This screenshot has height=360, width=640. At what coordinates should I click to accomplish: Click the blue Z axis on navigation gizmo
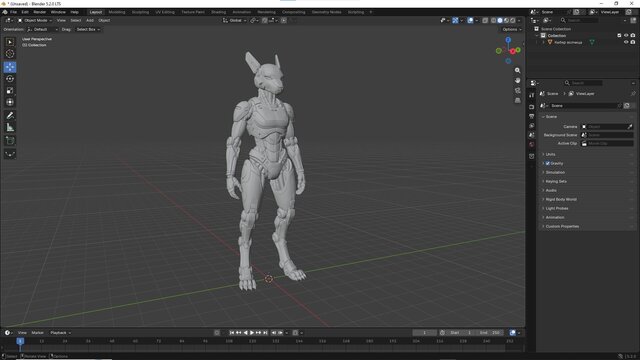click(x=508, y=40)
